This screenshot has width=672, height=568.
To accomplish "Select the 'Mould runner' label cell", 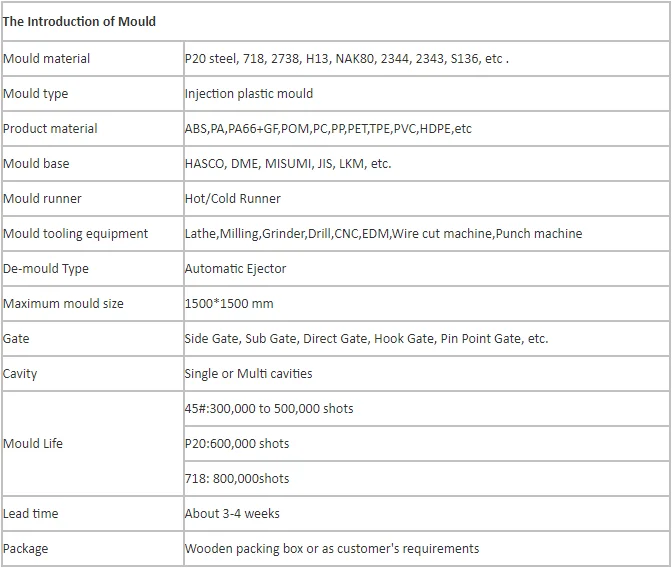I will [93, 199].
